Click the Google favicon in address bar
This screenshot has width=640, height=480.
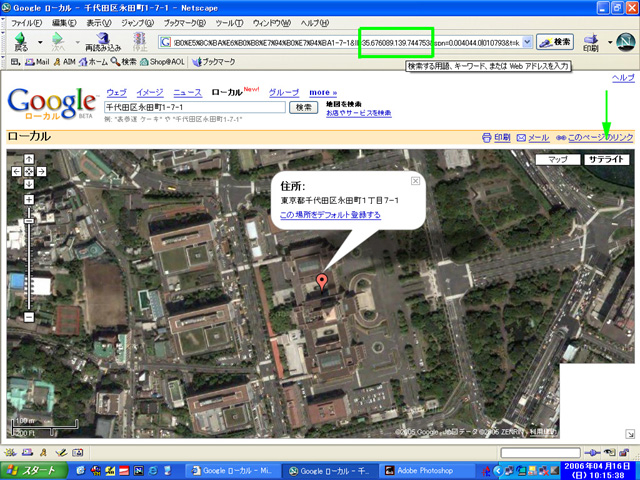pos(165,42)
